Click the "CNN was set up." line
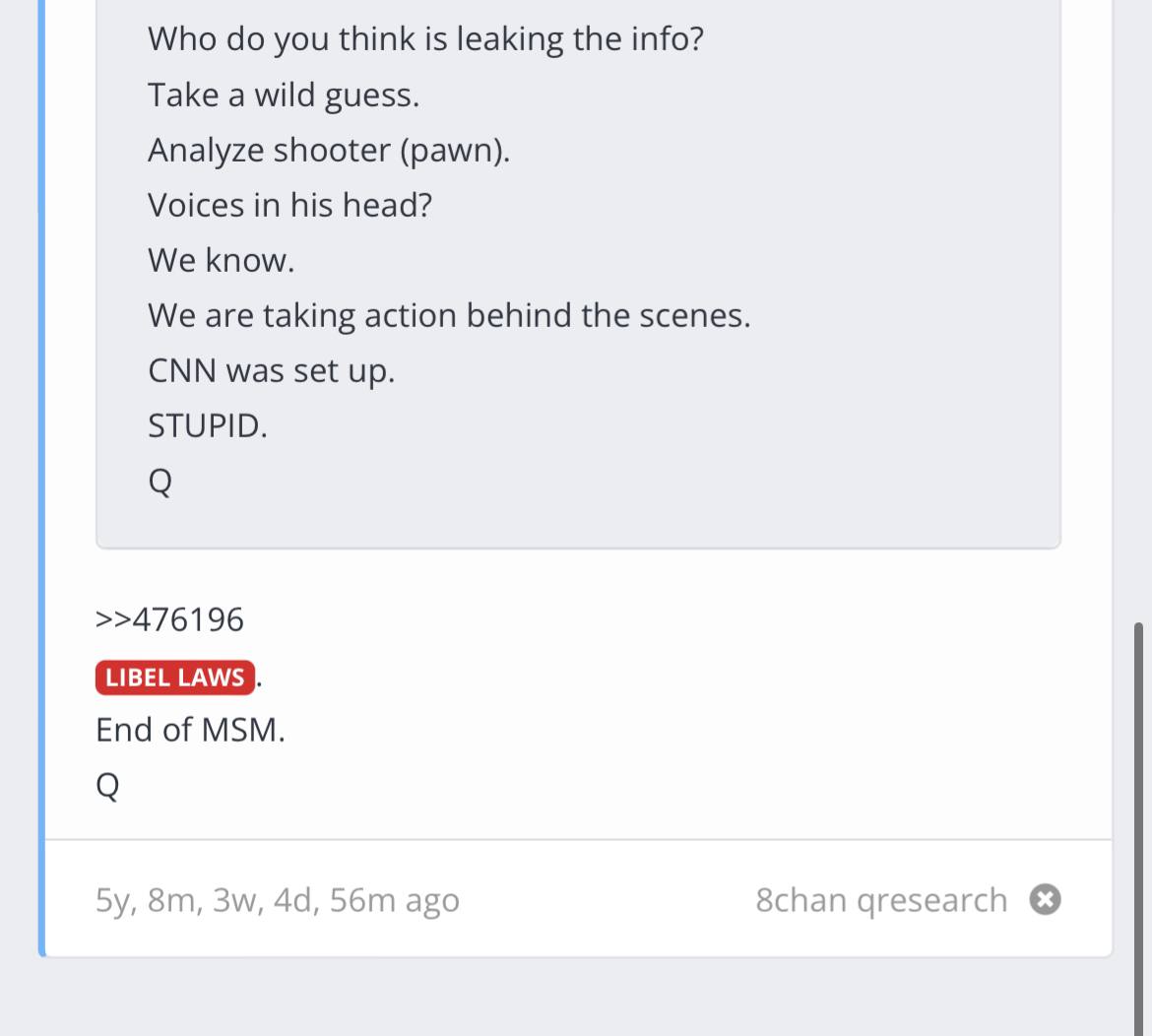 pyautogui.click(x=271, y=370)
